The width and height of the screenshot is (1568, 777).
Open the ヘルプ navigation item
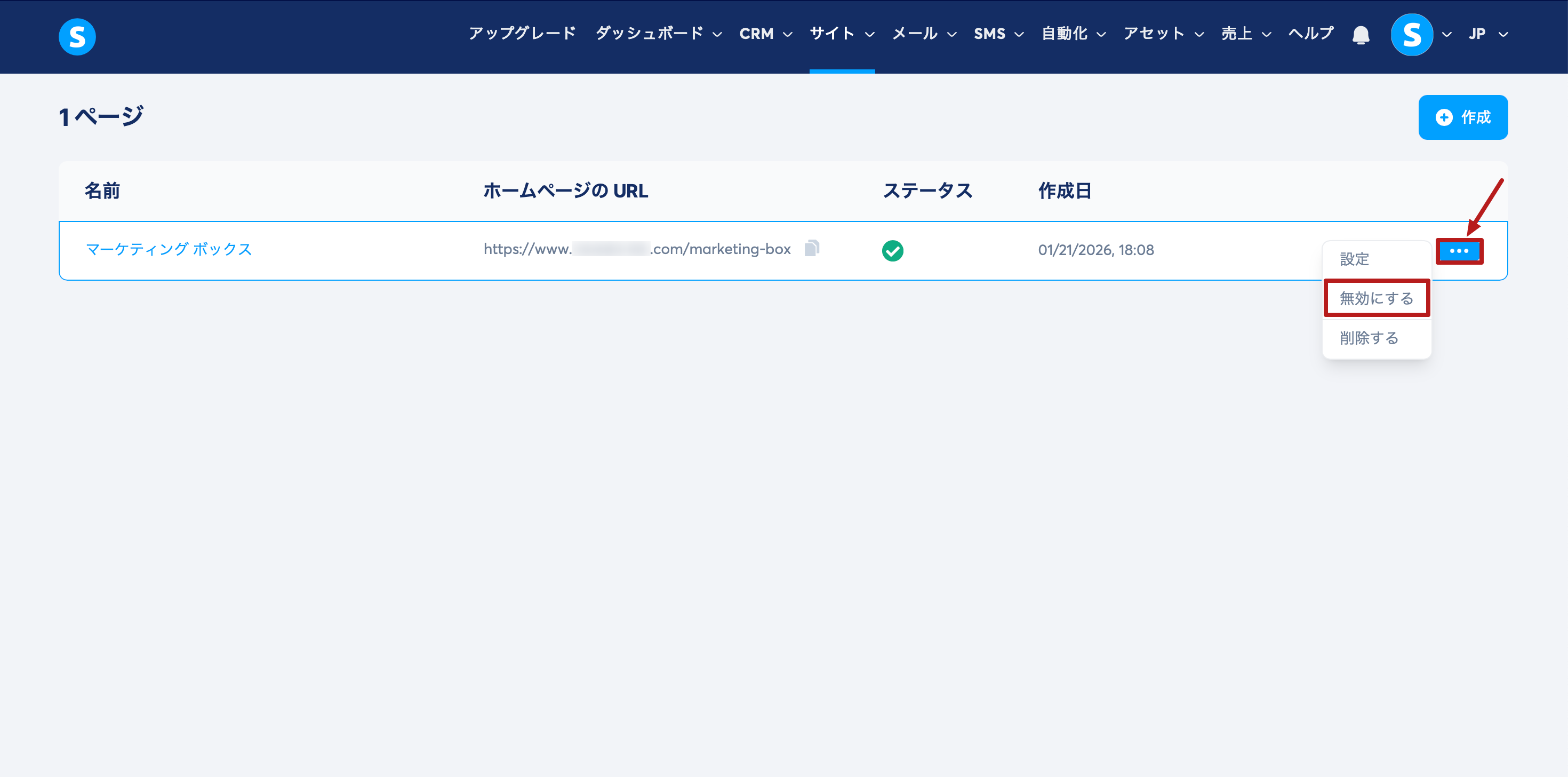coord(1310,34)
